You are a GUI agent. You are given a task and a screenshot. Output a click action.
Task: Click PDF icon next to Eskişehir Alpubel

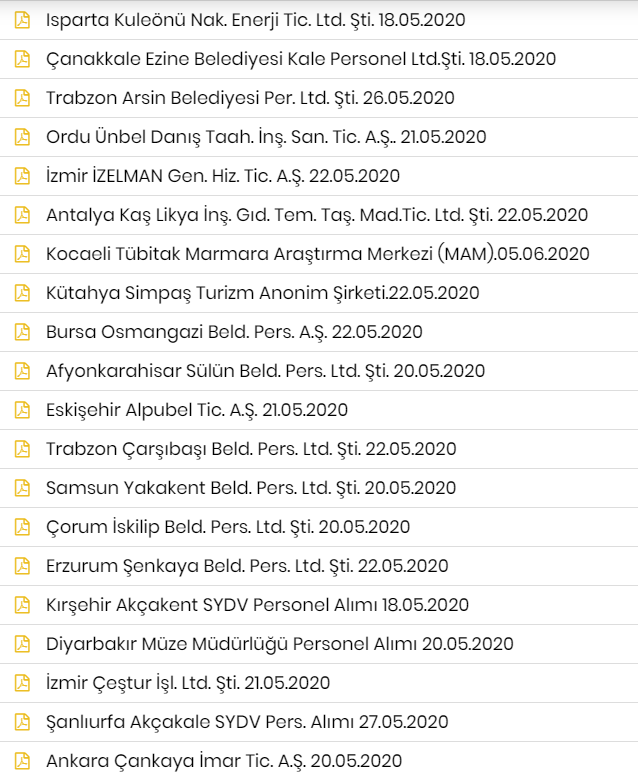click(22, 410)
